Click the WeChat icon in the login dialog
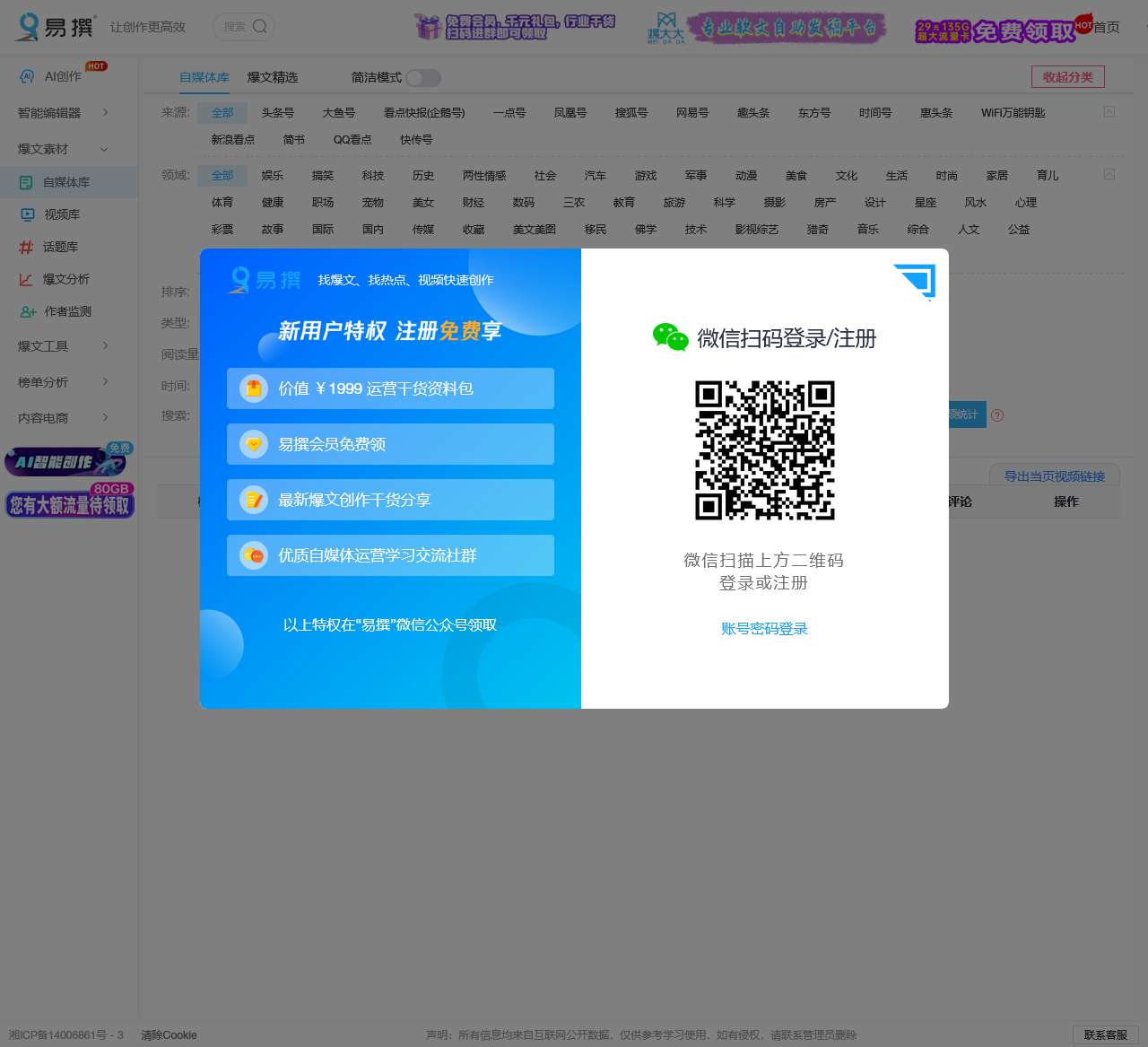1148x1047 pixels. point(671,338)
